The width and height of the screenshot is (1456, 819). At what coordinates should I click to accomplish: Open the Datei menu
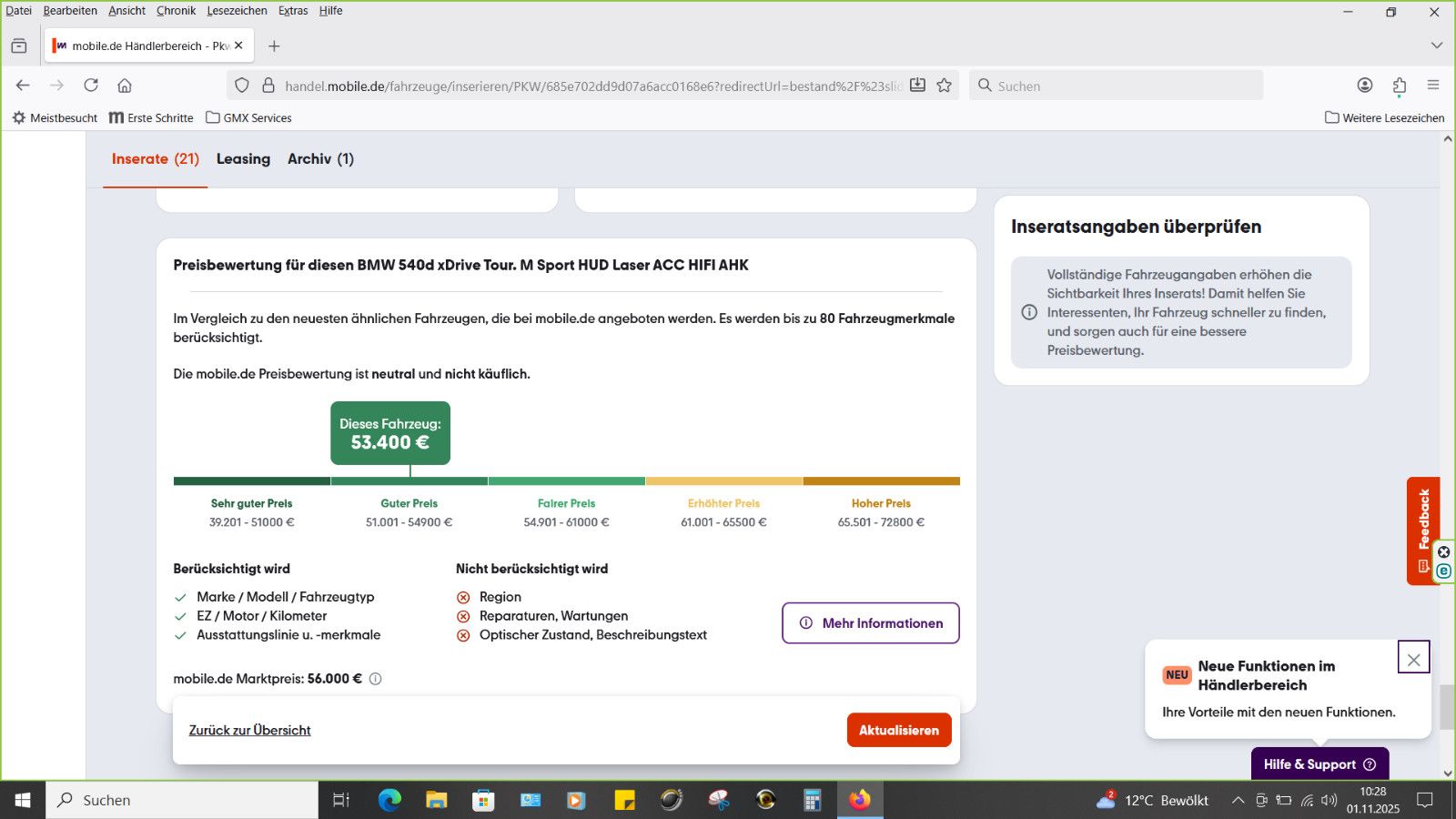pyautogui.click(x=18, y=11)
